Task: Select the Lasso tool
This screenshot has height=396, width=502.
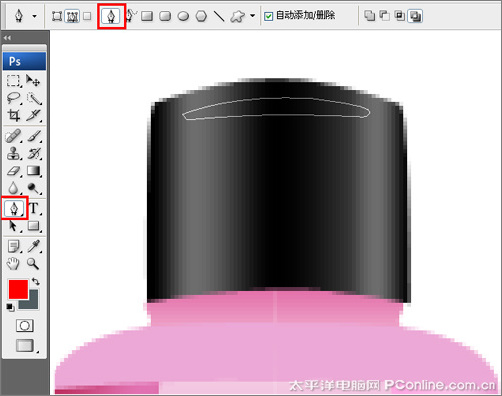Action: tap(14, 98)
